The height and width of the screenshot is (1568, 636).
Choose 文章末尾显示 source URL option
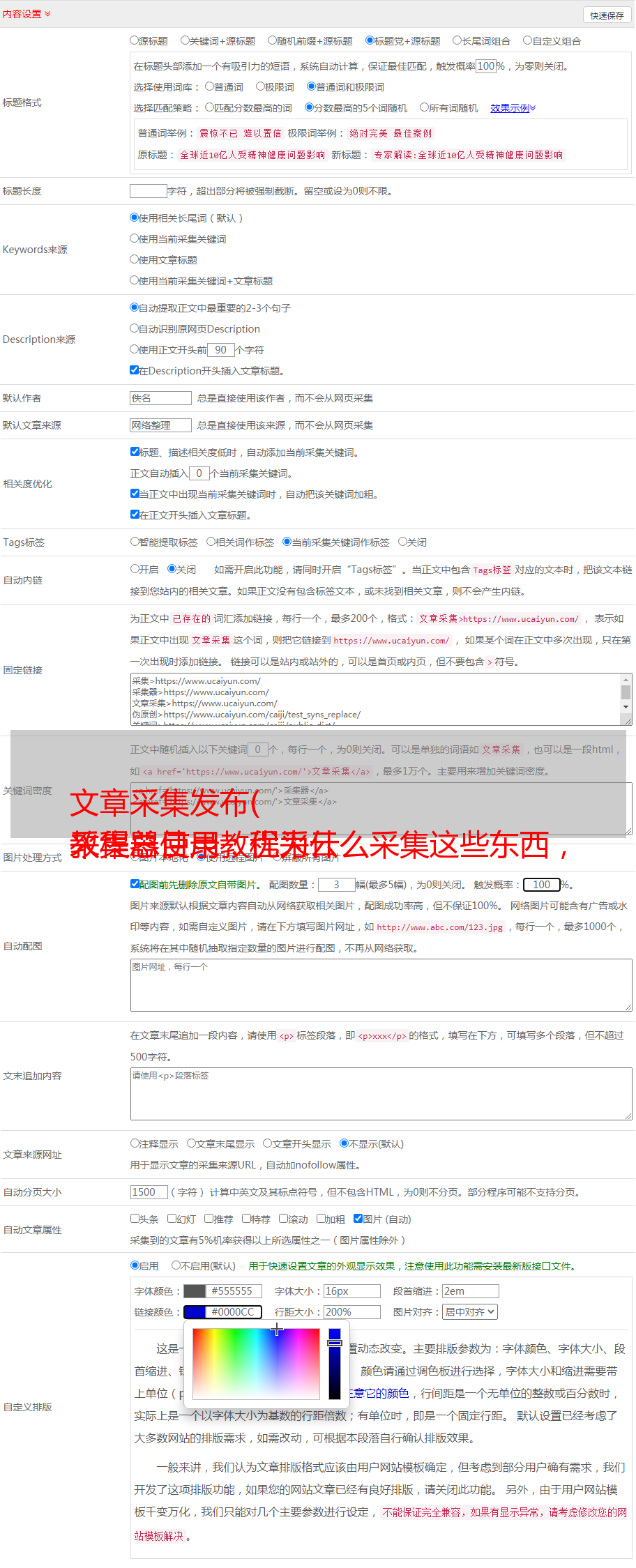pos(192,1143)
